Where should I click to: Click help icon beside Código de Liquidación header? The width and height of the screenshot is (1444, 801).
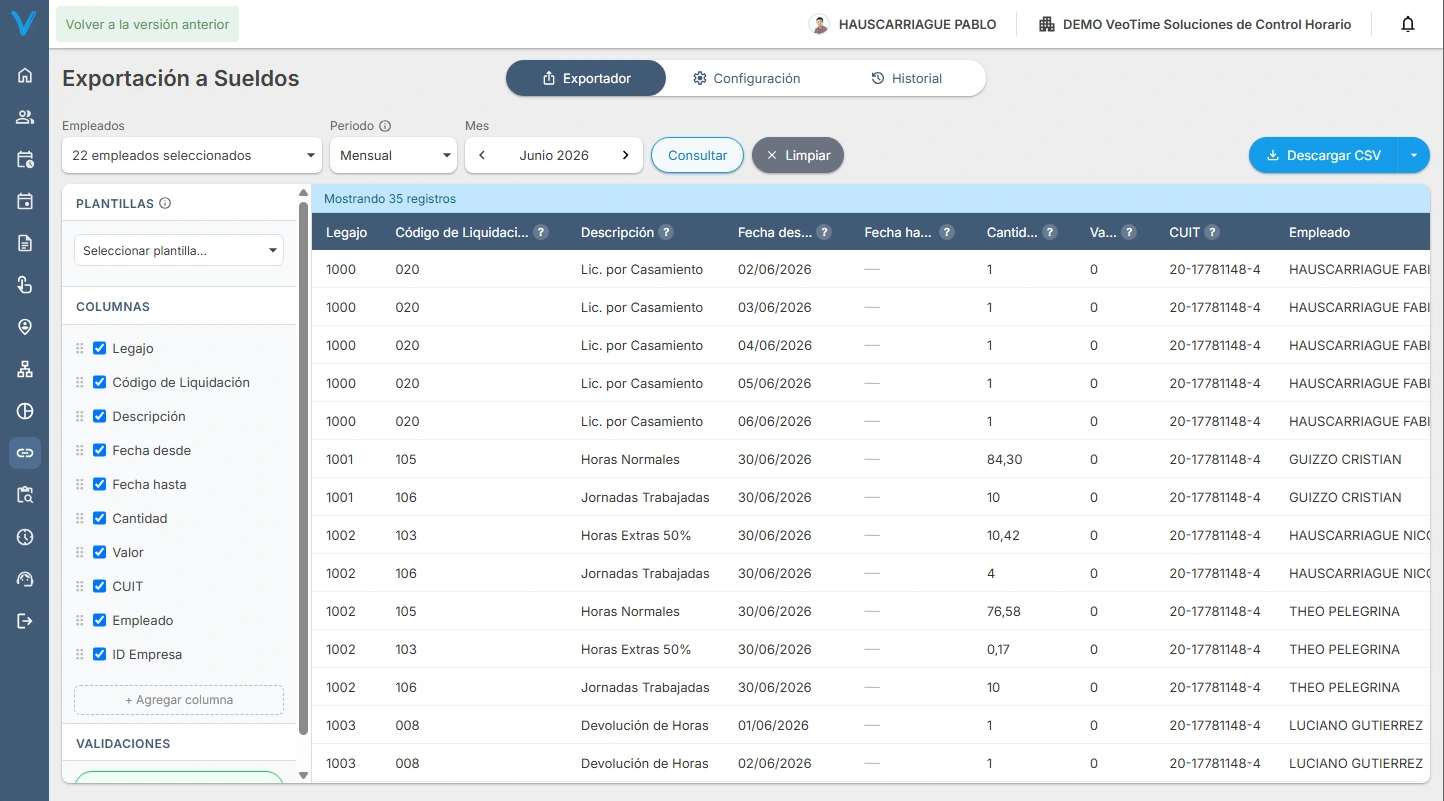click(541, 232)
